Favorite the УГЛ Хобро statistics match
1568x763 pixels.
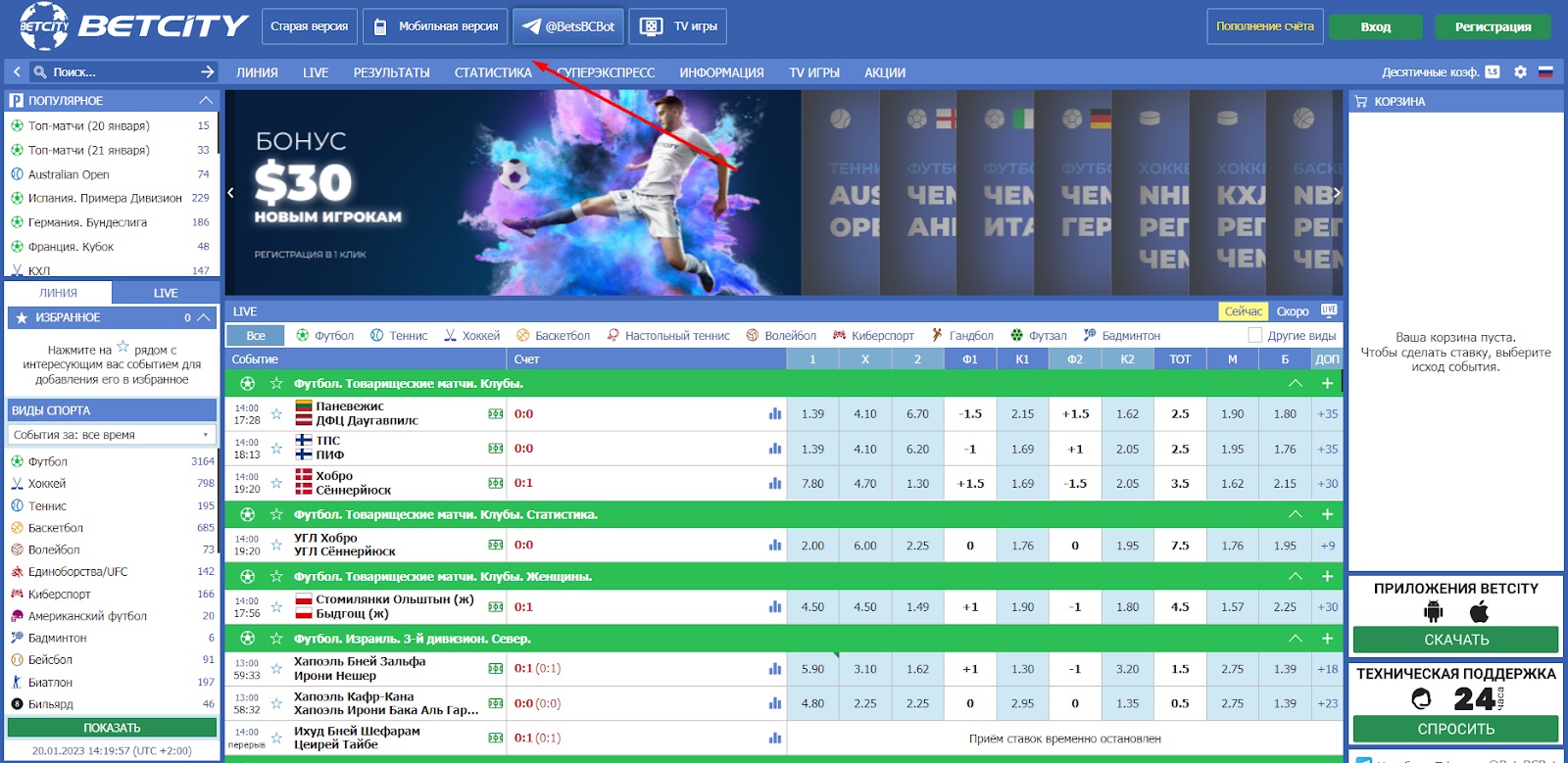point(276,546)
